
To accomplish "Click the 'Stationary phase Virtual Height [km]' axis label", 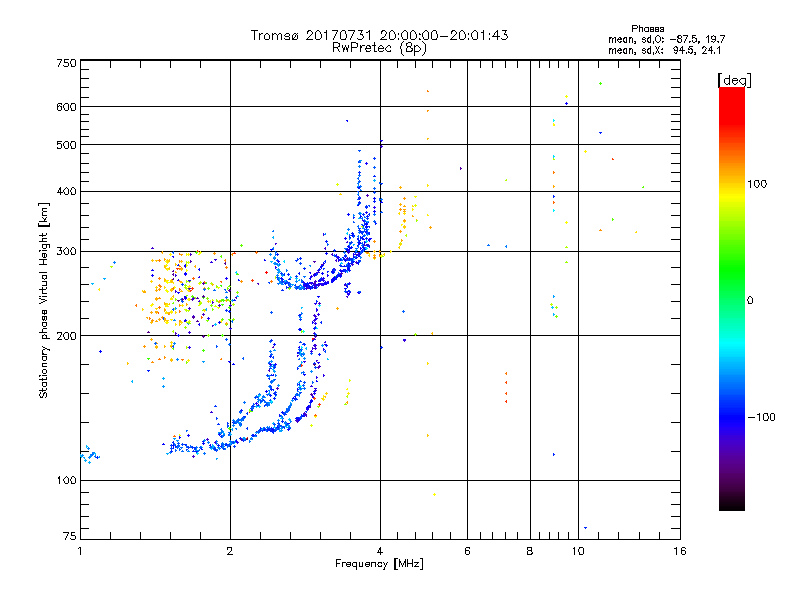I will pyautogui.click(x=43, y=300).
